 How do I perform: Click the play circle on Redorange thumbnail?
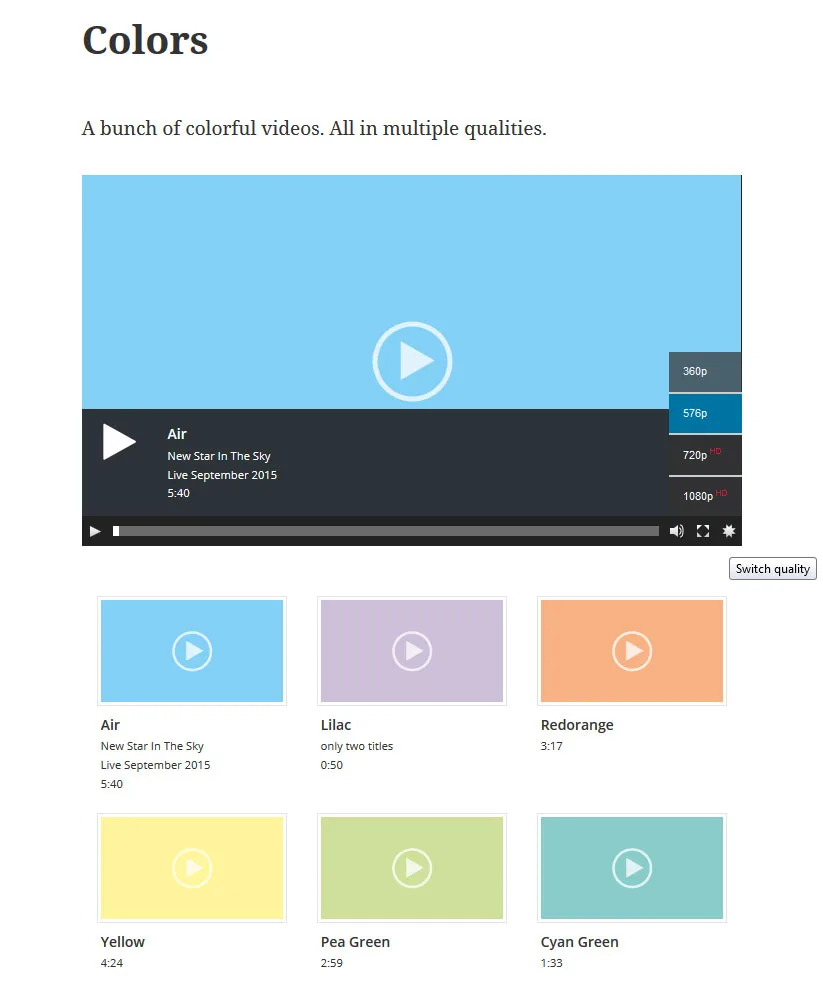(x=632, y=651)
